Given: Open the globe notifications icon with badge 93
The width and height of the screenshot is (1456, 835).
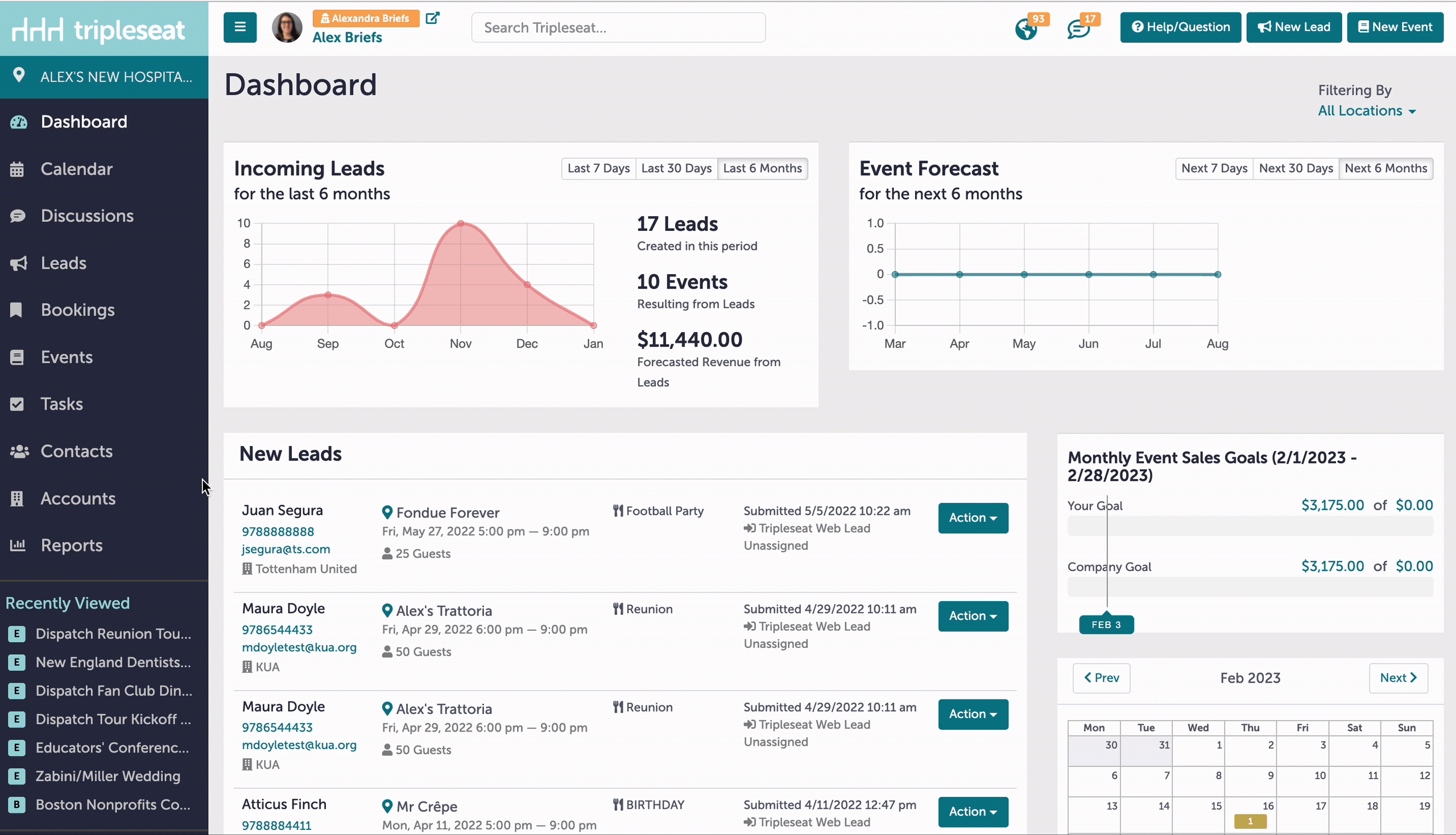Looking at the screenshot, I should pos(1027,28).
